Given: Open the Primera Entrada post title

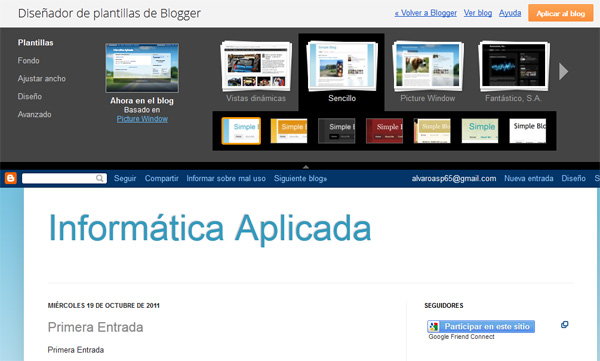Looking at the screenshot, I should click(96, 327).
